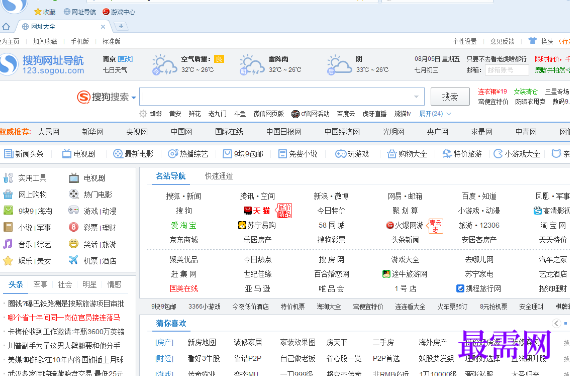Screen dimensions: 570x376
Task: Expand the 展开(24) hot words list
Action: coord(435,114)
